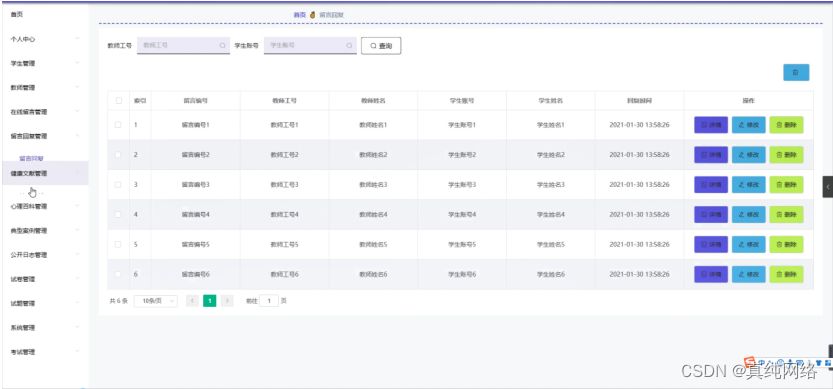Open 详情 for row 留言编号2
This screenshot has height=389, width=833.
pos(711,155)
